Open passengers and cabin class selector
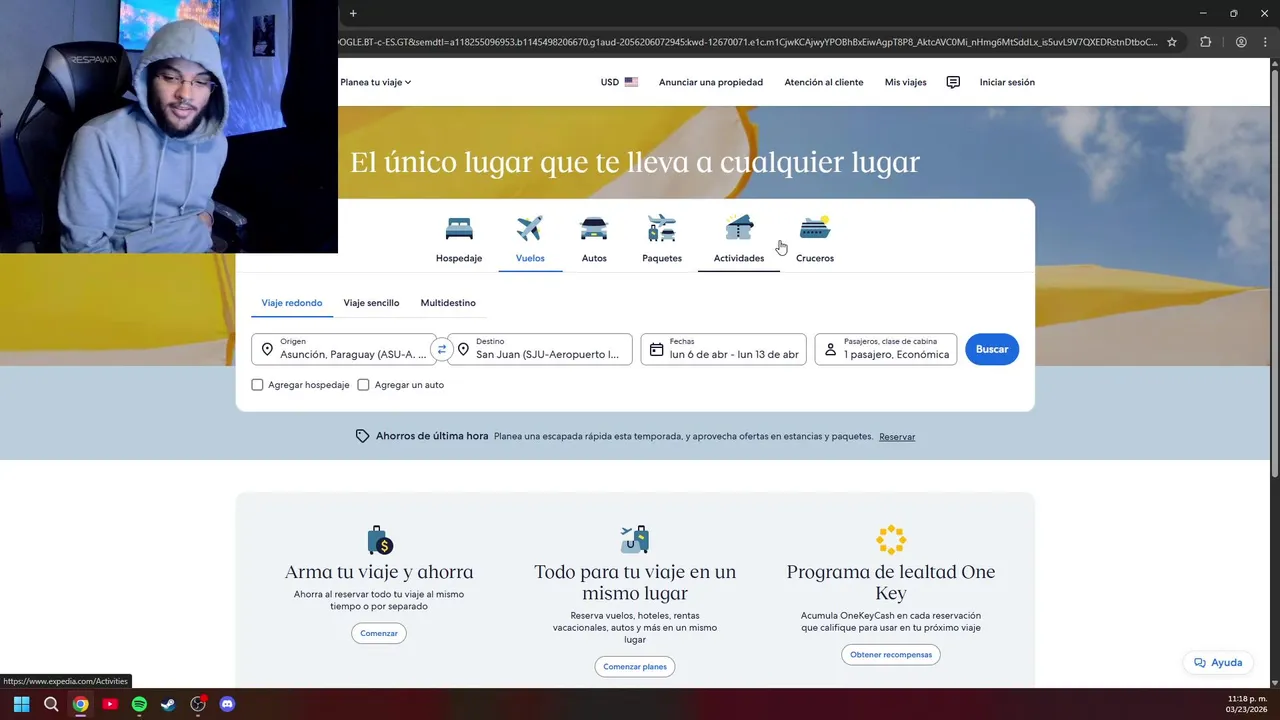The height and width of the screenshot is (720, 1280). [886, 349]
